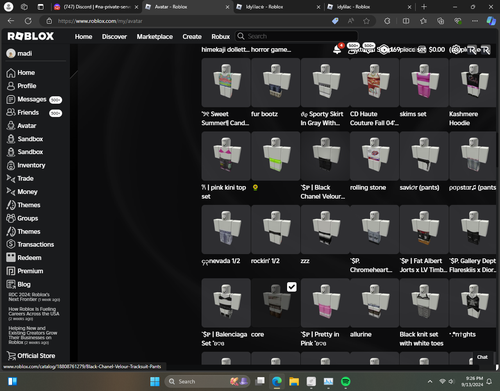Screen dimensions: 500x391
Task: Reload the page with refresh button
Action: point(28,21)
